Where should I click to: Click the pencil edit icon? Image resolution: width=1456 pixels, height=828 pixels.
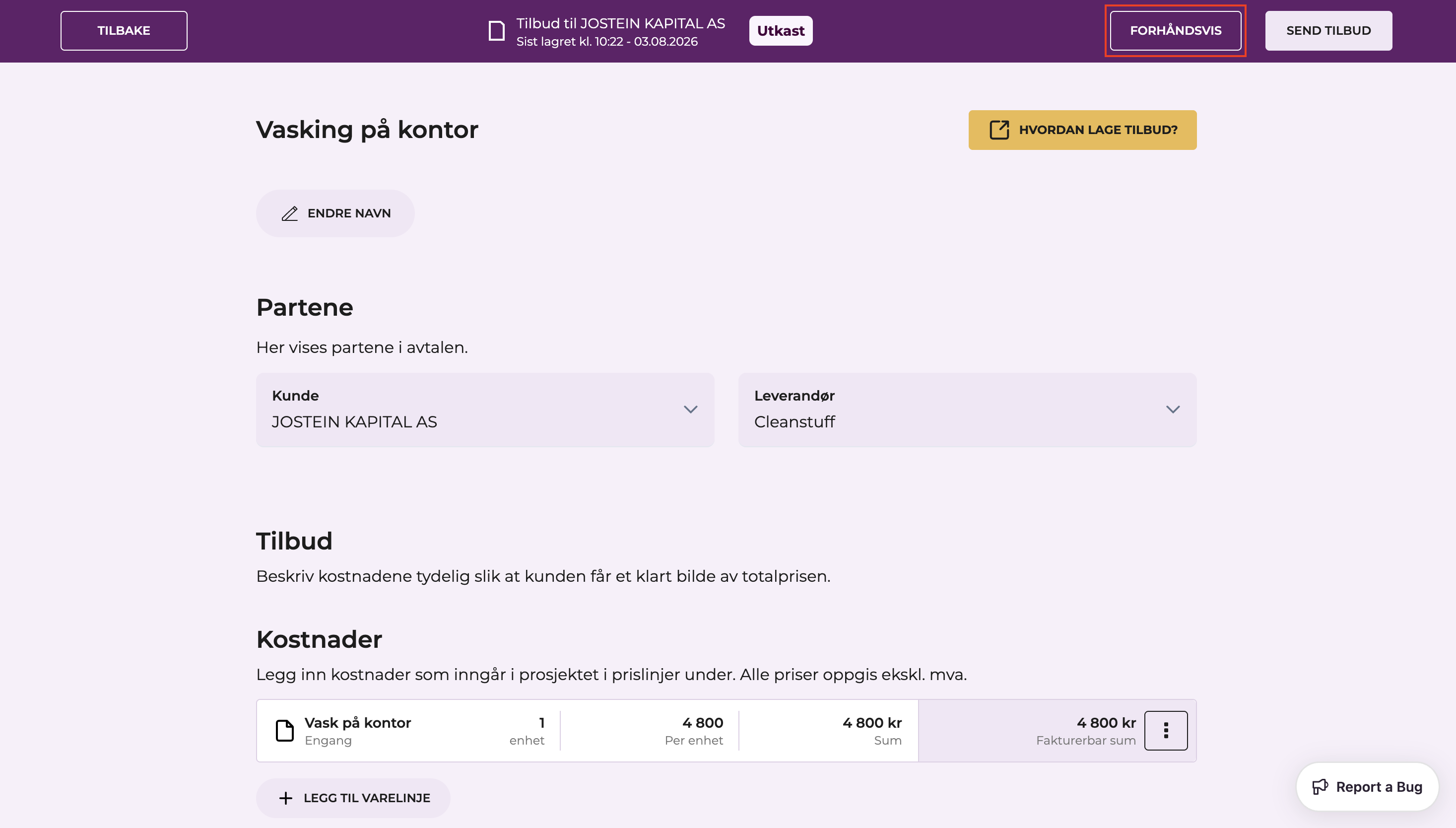pos(289,213)
